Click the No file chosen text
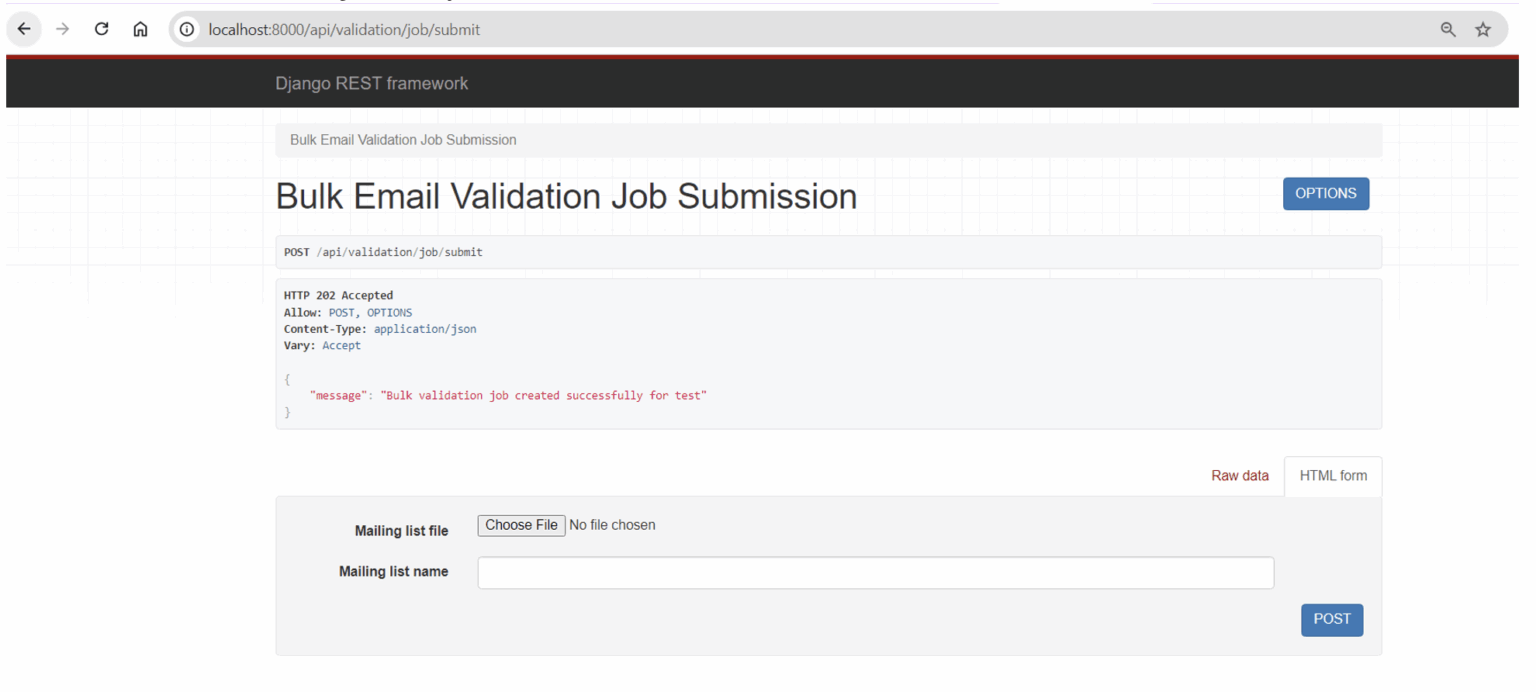Image resolution: width=1536 pixels, height=692 pixels. (x=612, y=525)
